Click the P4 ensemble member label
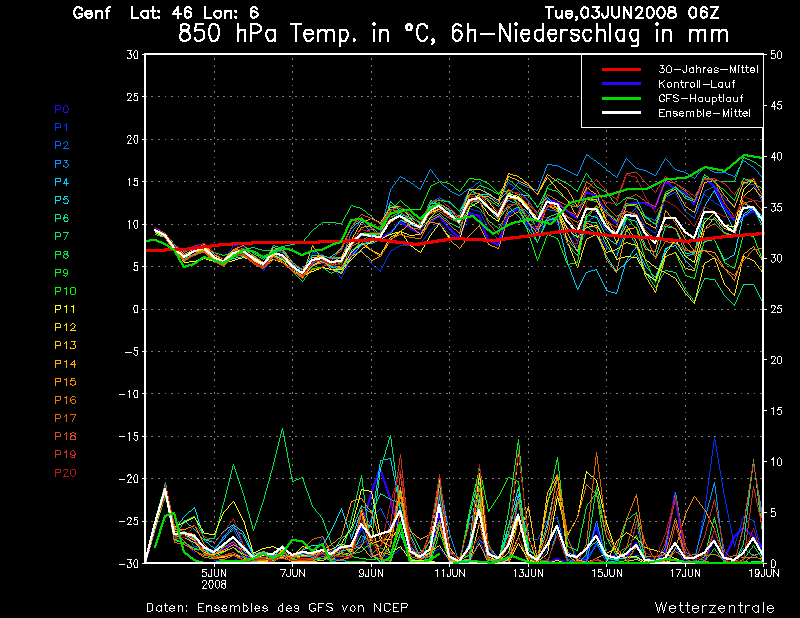This screenshot has height=618, width=800. coord(62,182)
